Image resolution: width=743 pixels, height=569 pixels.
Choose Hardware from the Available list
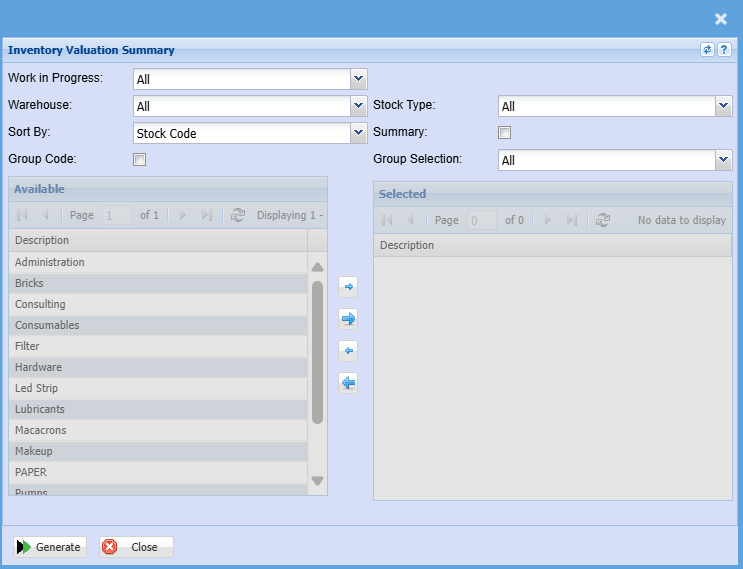[x=38, y=367]
